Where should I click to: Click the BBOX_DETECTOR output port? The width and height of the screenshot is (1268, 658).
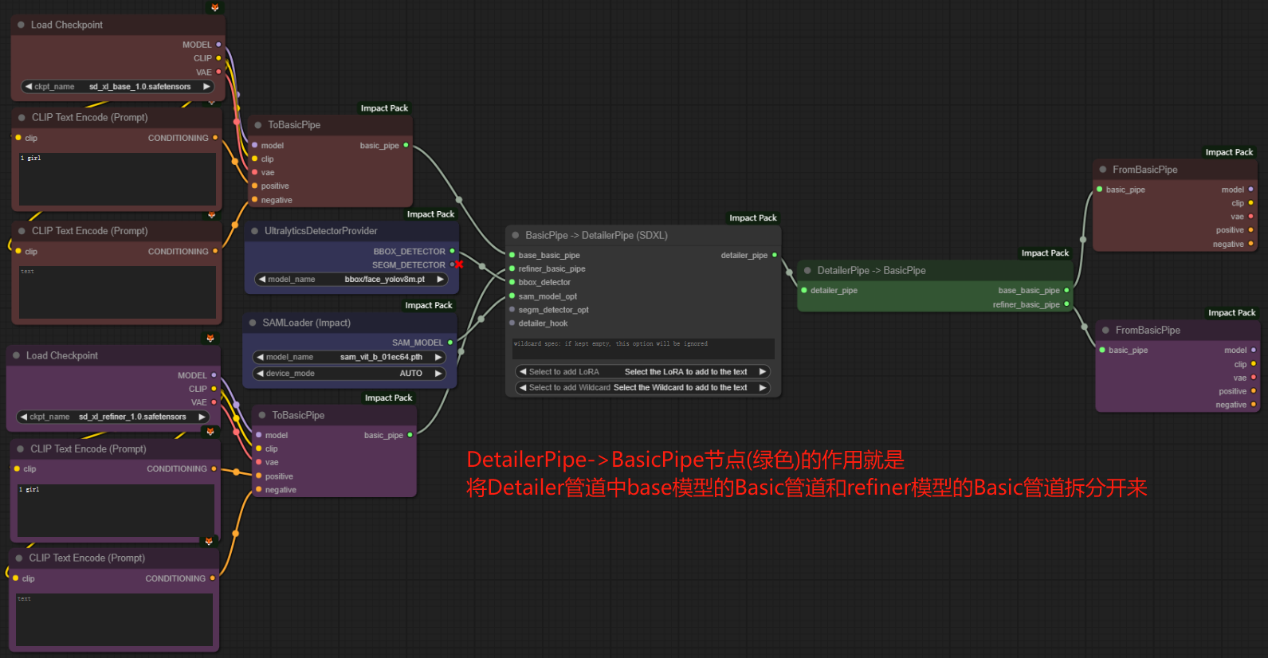[452, 251]
